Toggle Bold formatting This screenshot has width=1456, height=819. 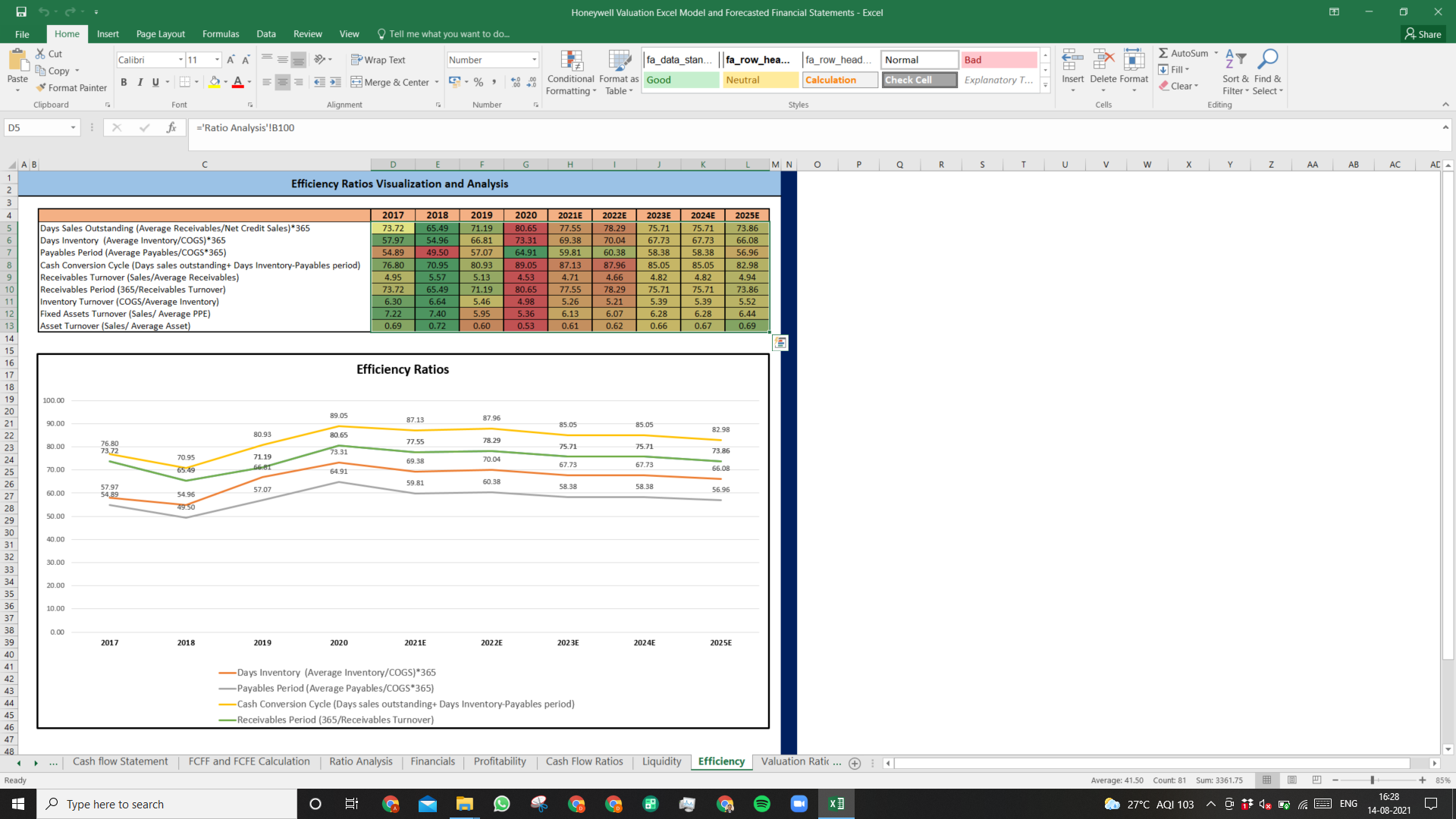pyautogui.click(x=124, y=82)
